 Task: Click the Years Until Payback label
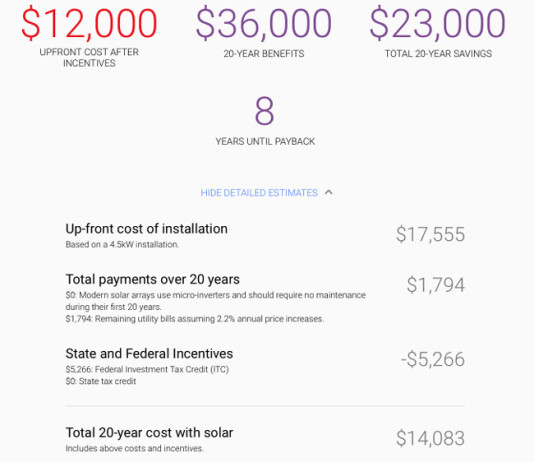(x=265, y=141)
